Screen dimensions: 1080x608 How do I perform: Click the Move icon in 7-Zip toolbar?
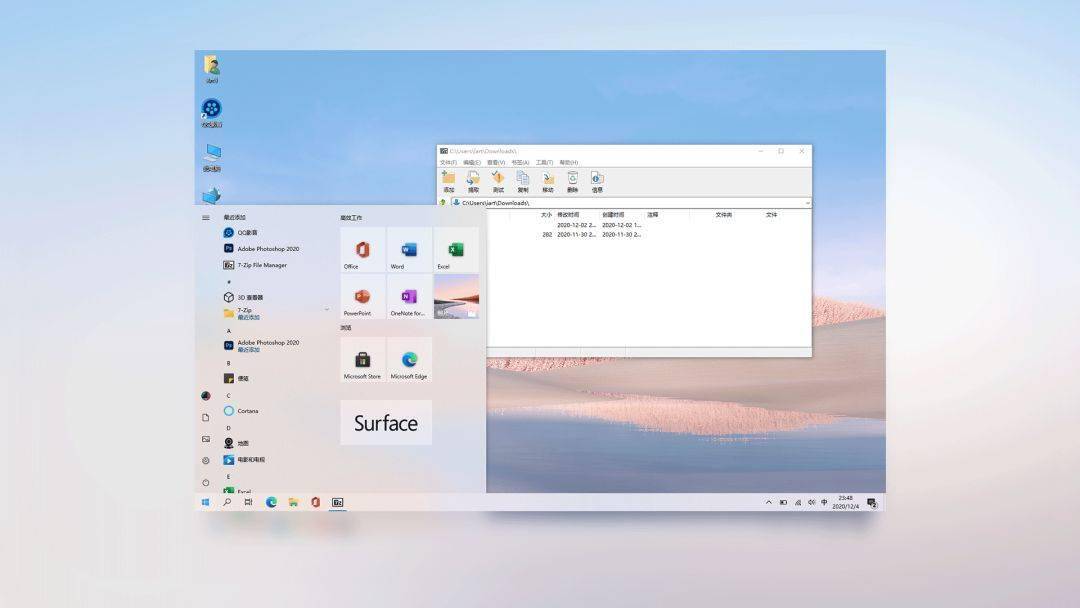pos(548,182)
